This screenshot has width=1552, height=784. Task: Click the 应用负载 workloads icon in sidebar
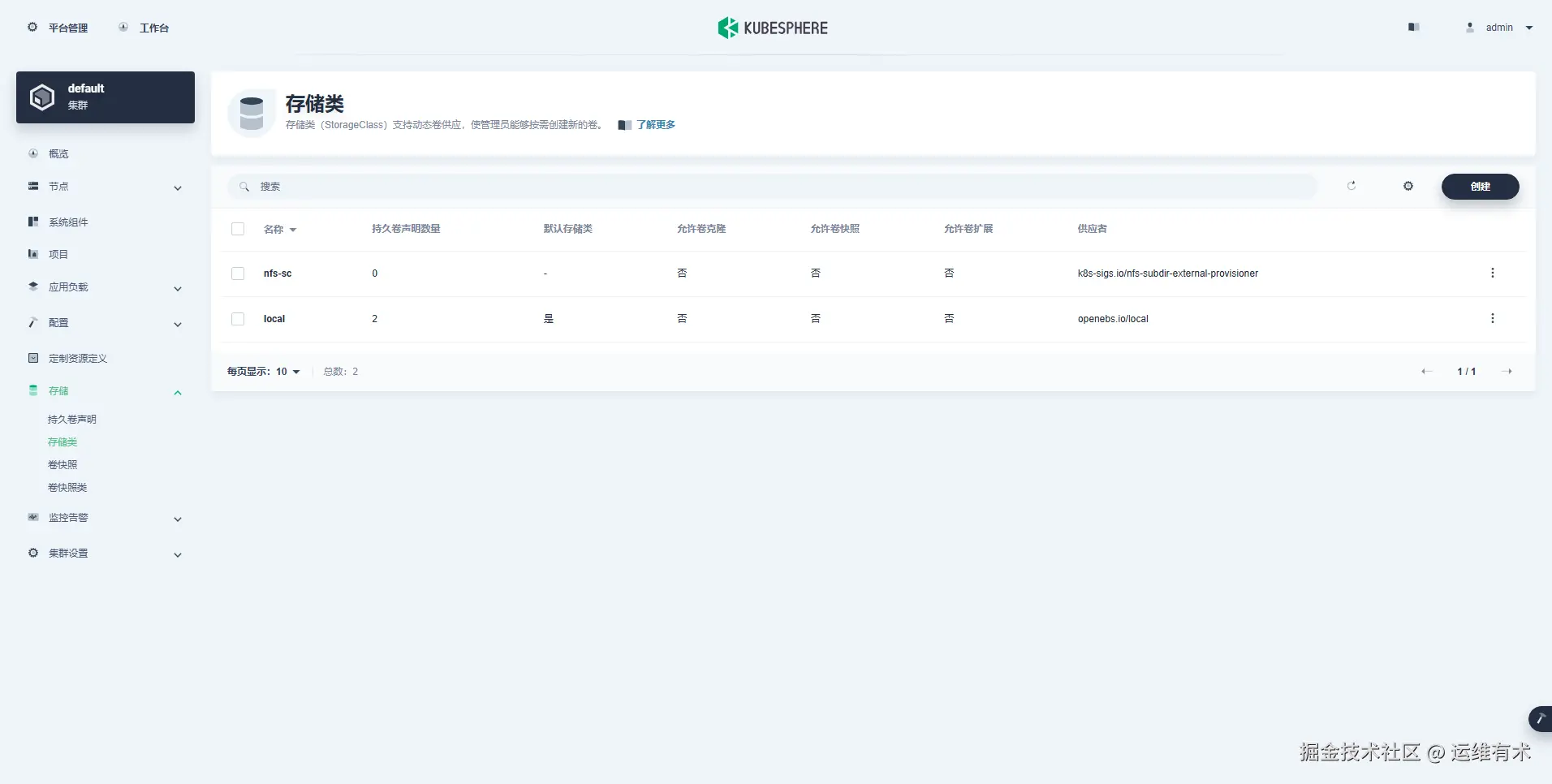(x=33, y=286)
